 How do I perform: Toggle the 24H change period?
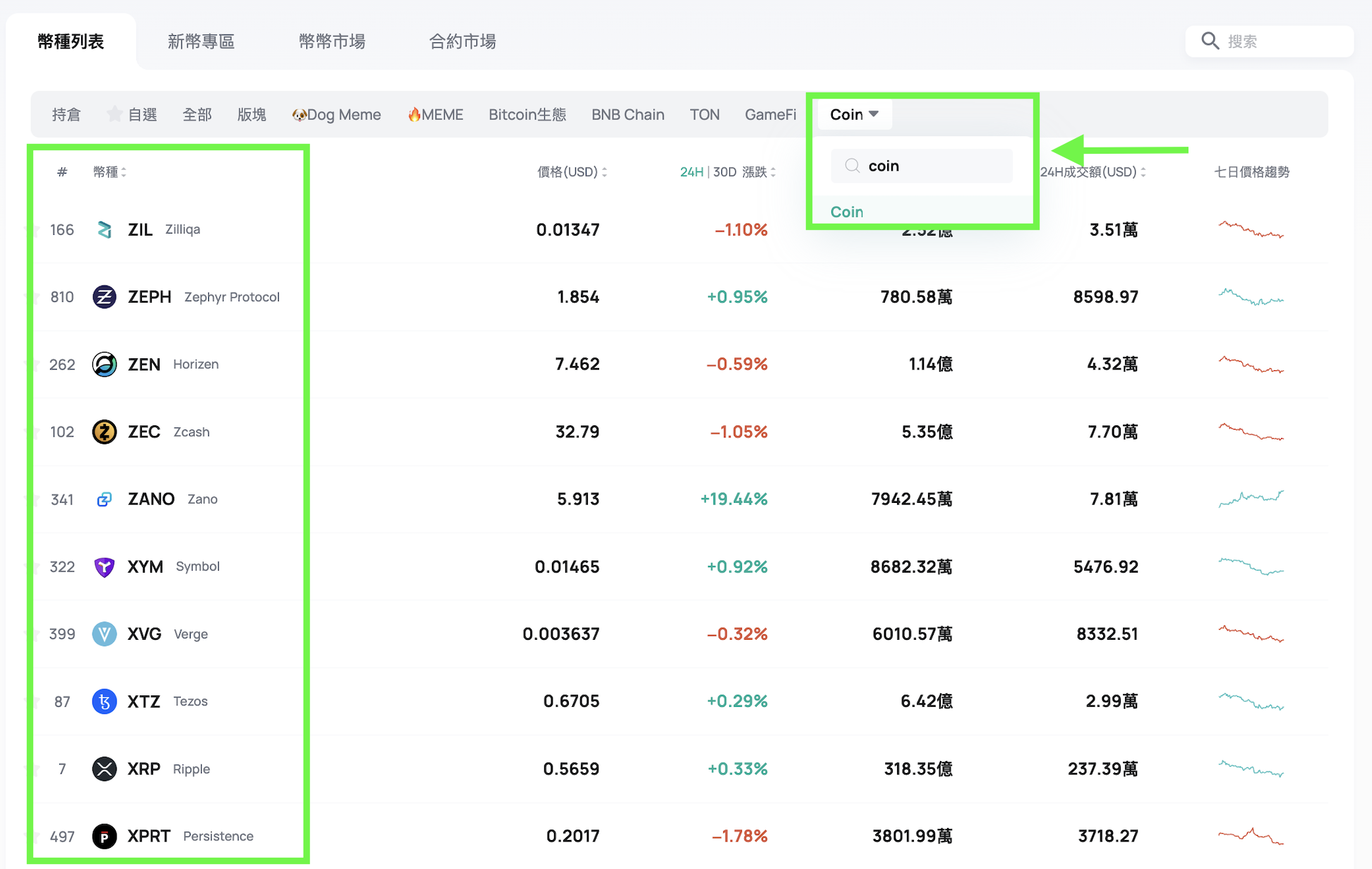pos(692,172)
